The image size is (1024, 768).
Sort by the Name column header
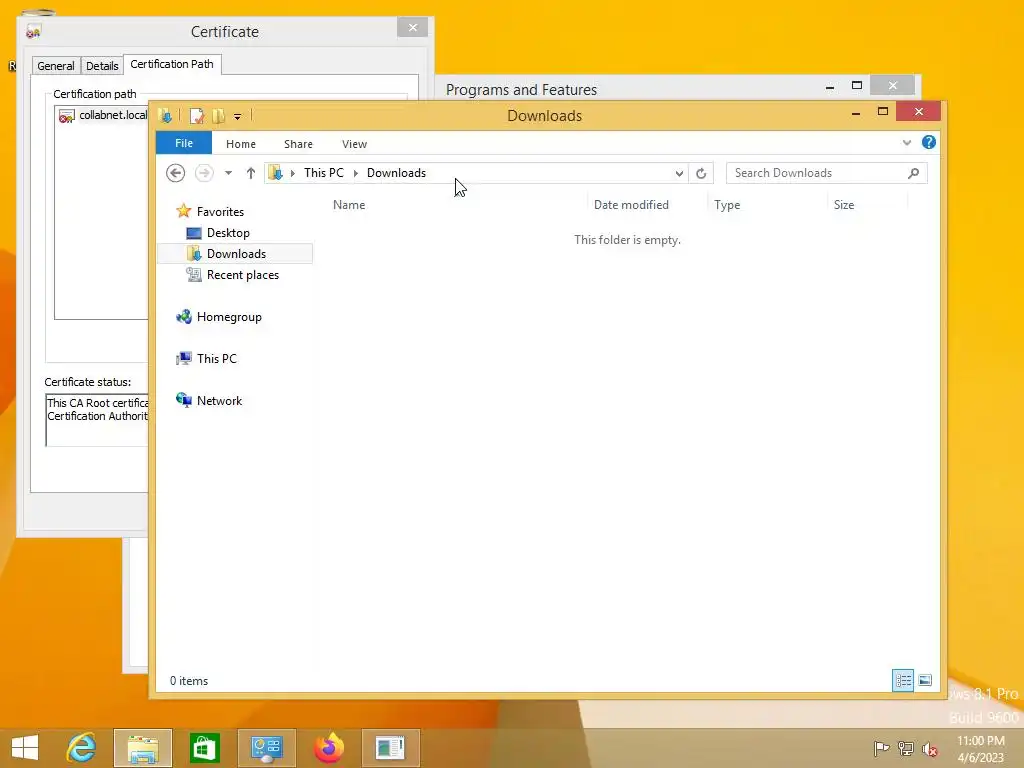coord(349,205)
